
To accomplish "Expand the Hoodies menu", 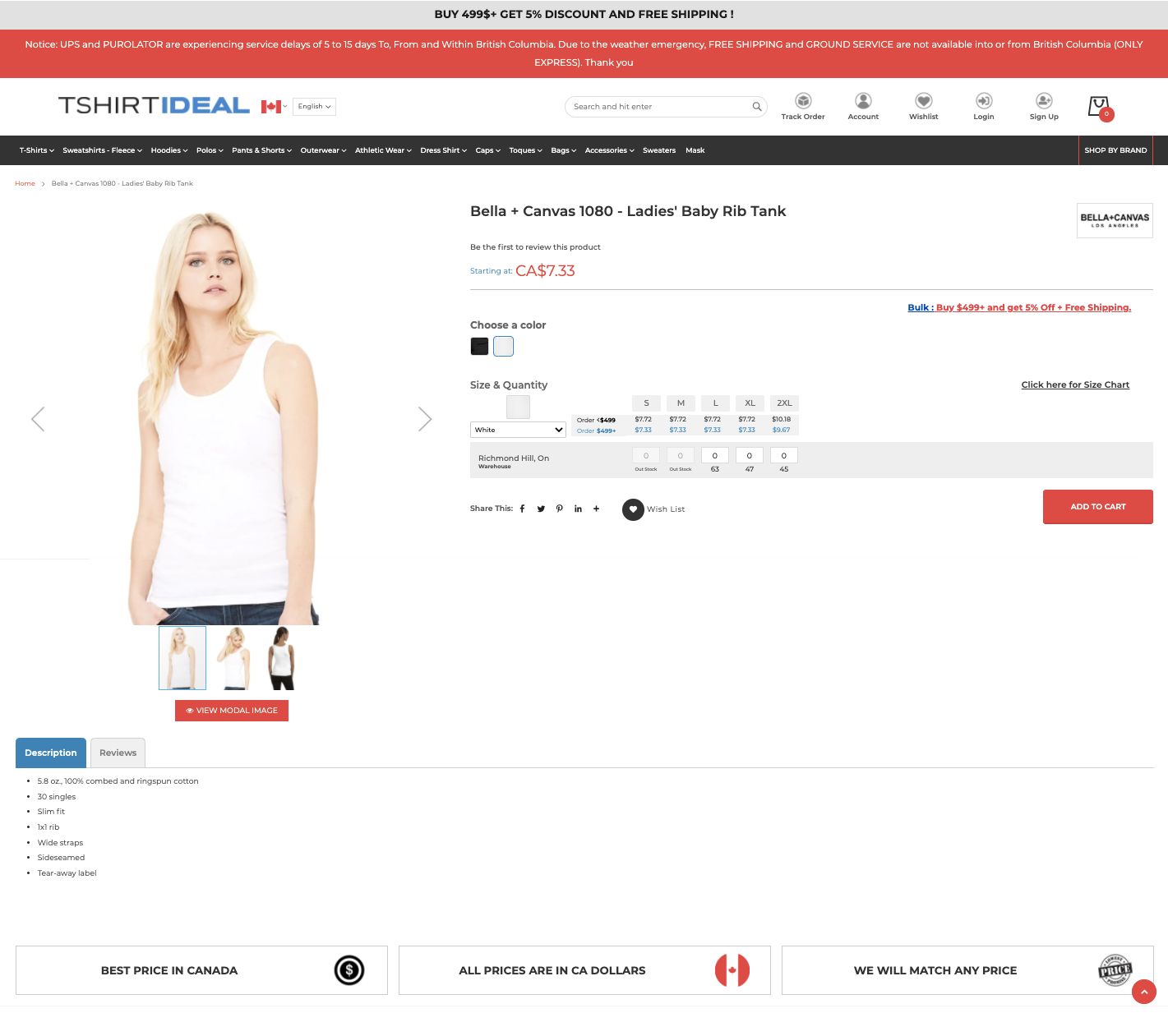I will [169, 150].
